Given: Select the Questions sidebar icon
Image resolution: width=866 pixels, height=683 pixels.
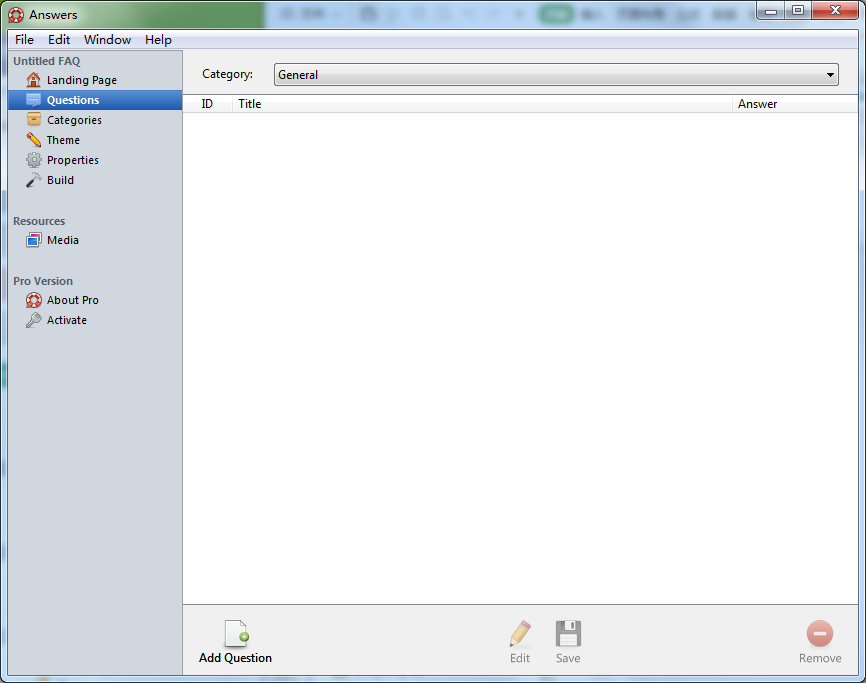Looking at the screenshot, I should click(34, 100).
